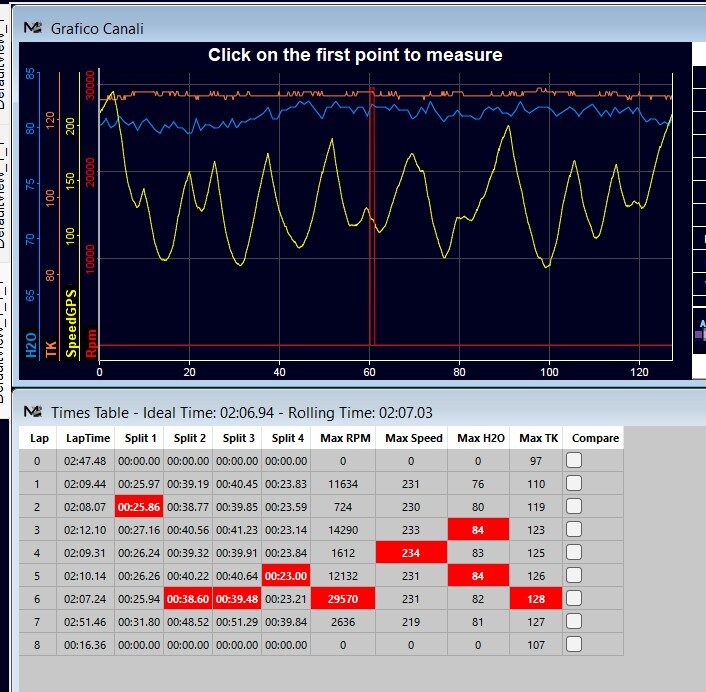The image size is (706, 692).
Task: Click lap 8 Max TK value 107
Action: [536, 645]
